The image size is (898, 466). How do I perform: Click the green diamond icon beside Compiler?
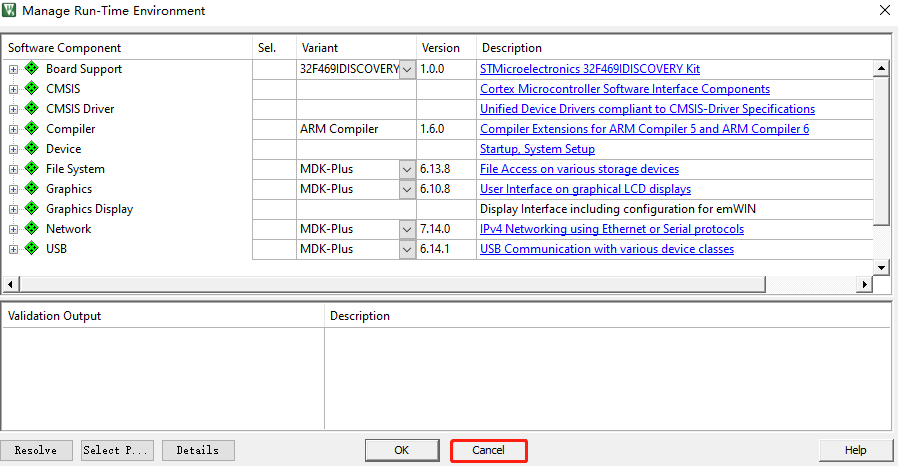31,129
